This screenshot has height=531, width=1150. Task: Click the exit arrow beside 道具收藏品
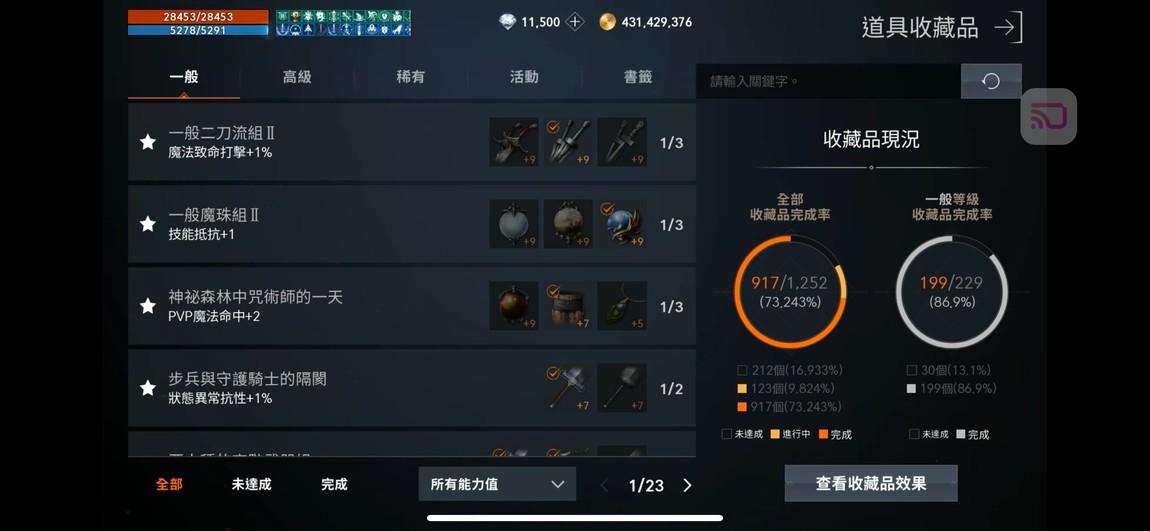click(1008, 28)
